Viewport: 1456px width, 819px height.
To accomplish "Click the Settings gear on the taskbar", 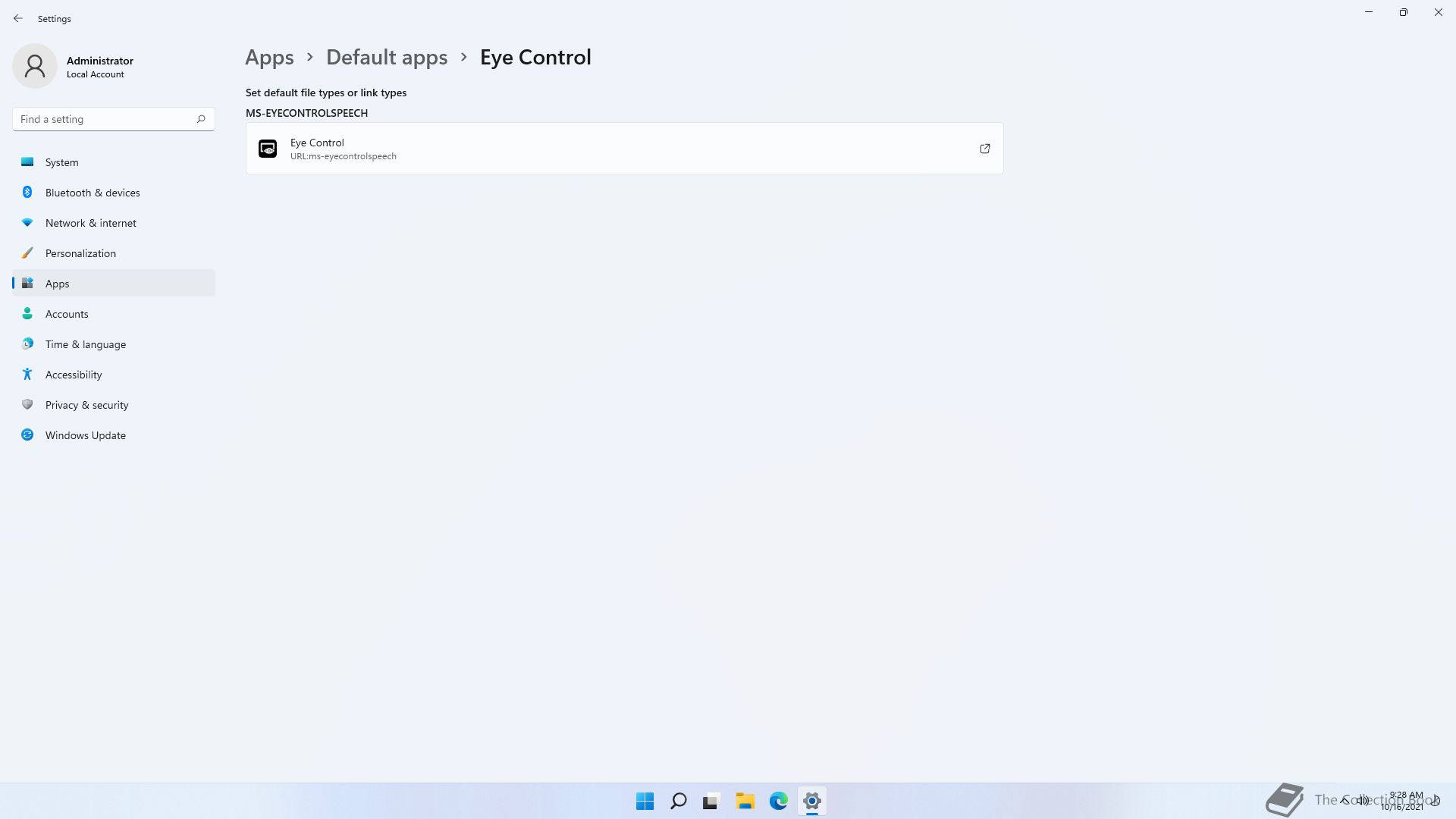I will tap(812, 801).
